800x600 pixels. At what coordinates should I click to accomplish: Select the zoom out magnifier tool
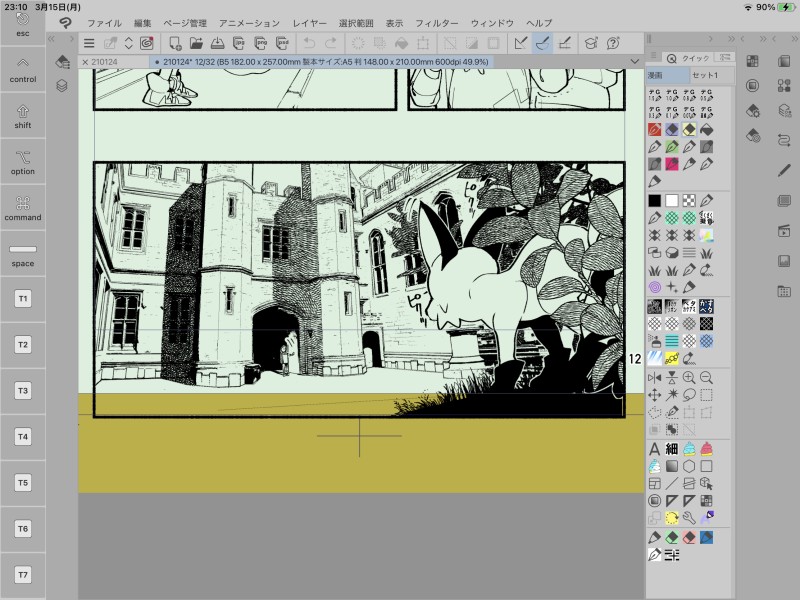click(706, 378)
